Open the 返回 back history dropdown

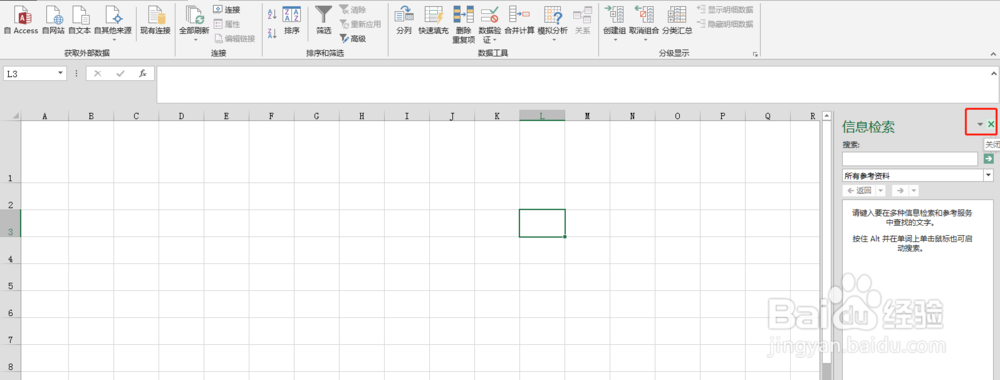881,191
